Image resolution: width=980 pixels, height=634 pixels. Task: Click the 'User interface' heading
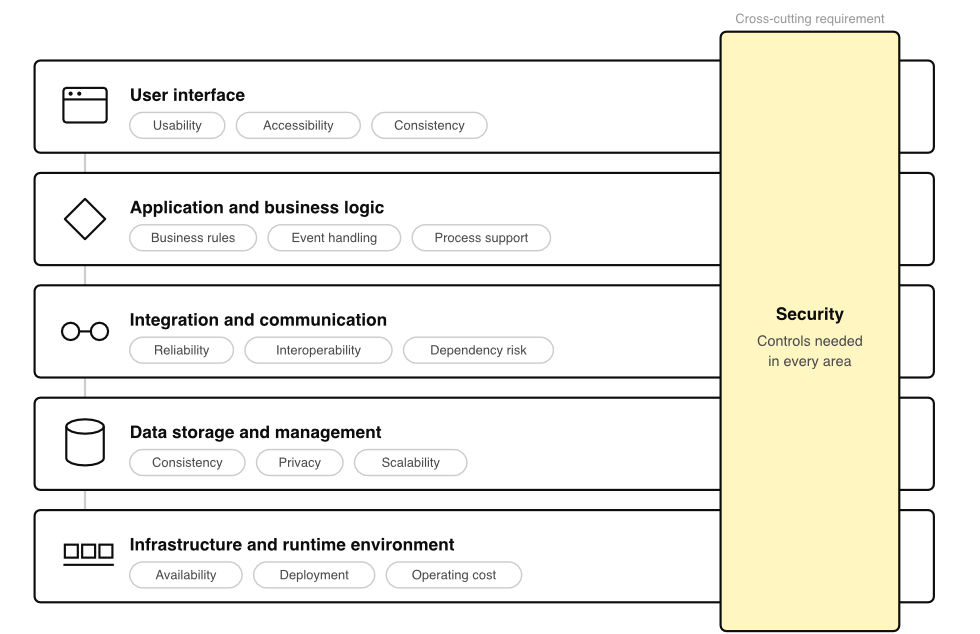coord(188,95)
